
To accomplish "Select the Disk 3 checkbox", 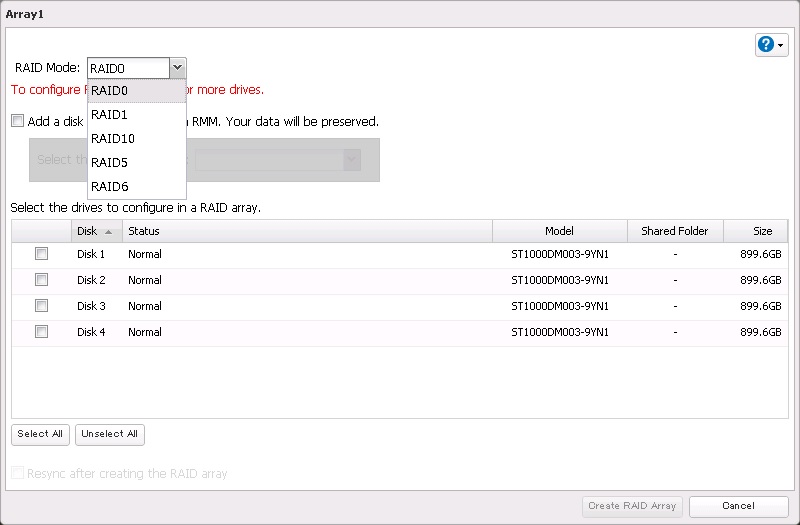I will [x=42, y=306].
